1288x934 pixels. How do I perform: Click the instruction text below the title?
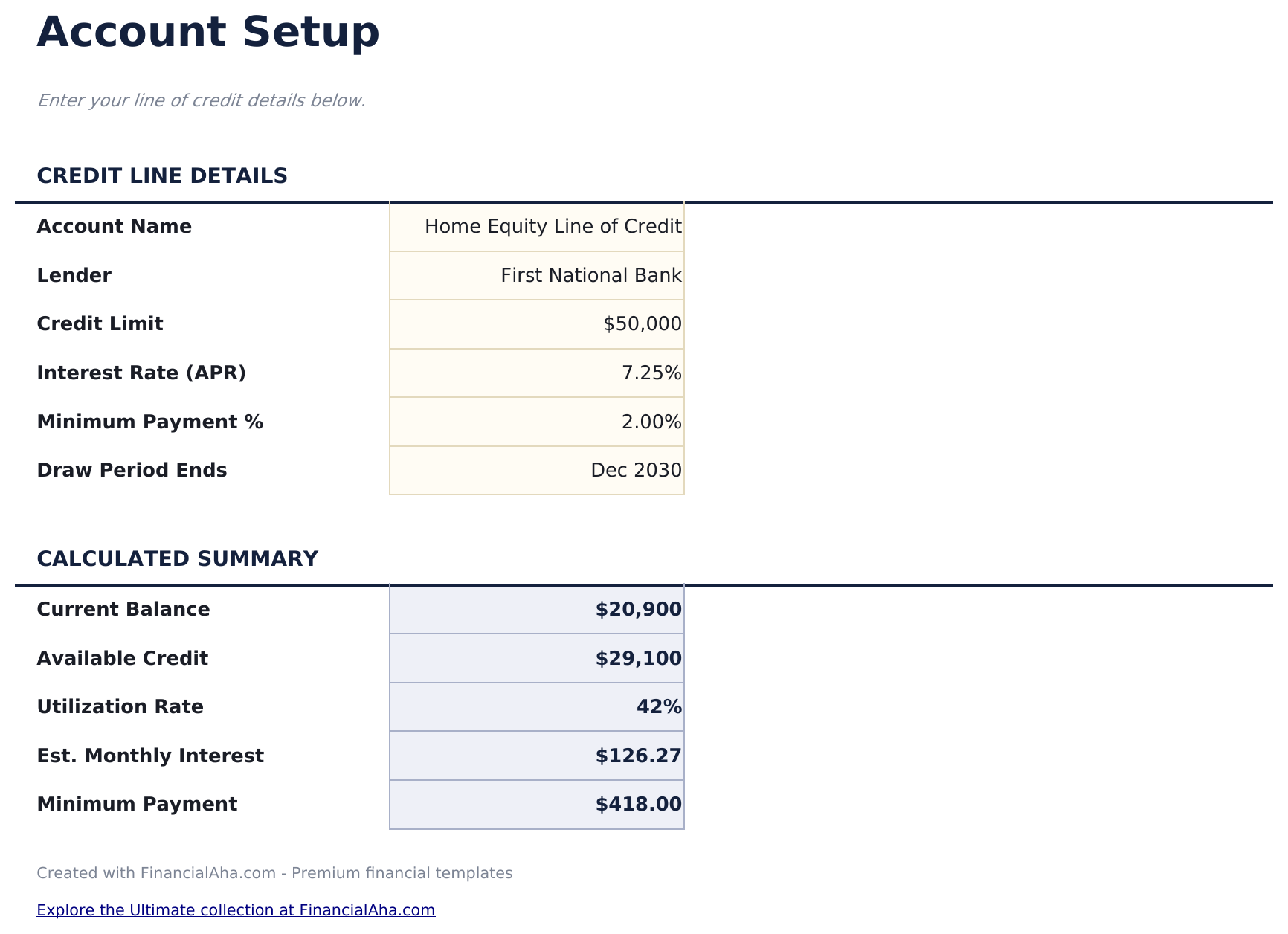(x=202, y=100)
